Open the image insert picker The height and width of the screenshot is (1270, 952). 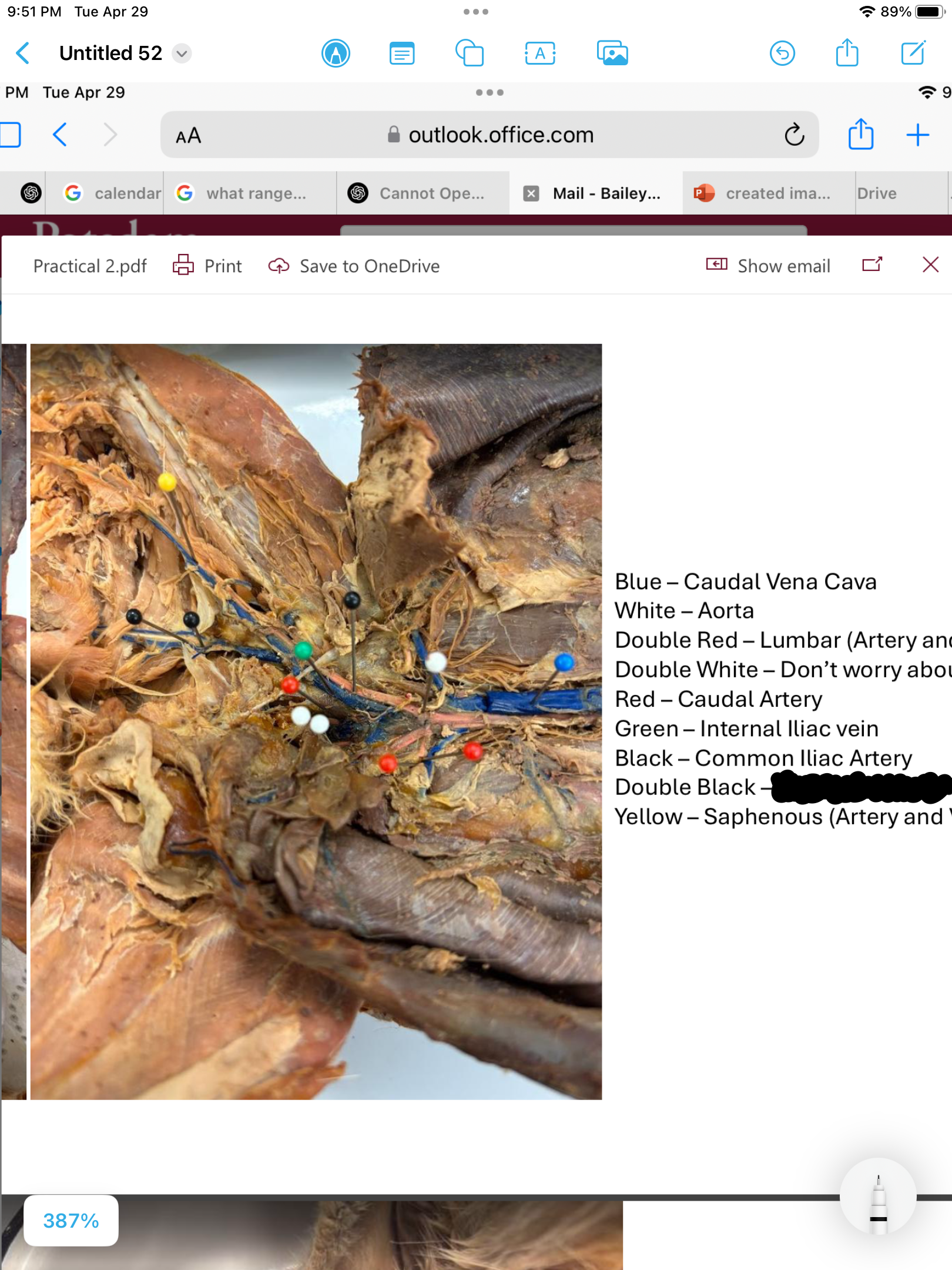pyautogui.click(x=612, y=54)
